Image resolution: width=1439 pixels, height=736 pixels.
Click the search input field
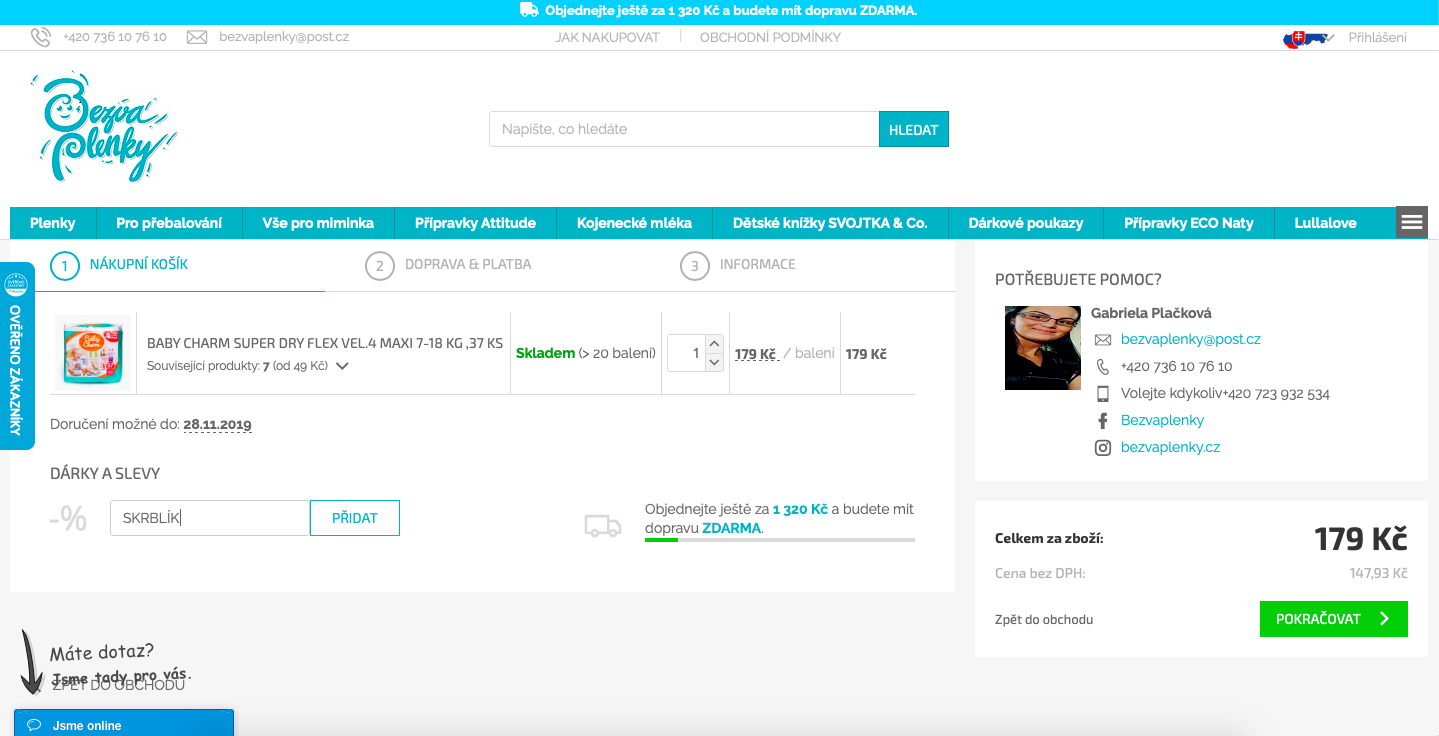(x=684, y=129)
